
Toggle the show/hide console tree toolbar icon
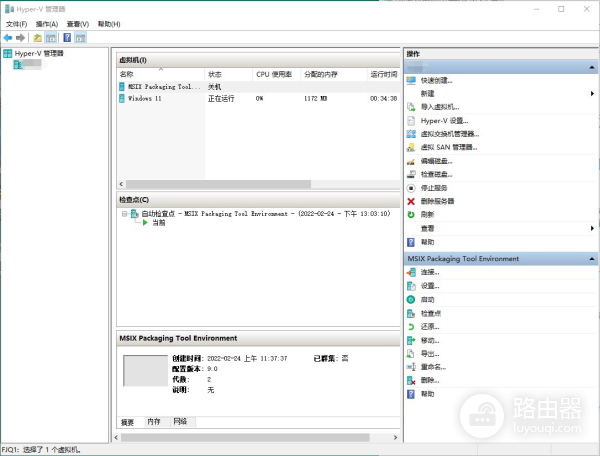[x=51, y=38]
